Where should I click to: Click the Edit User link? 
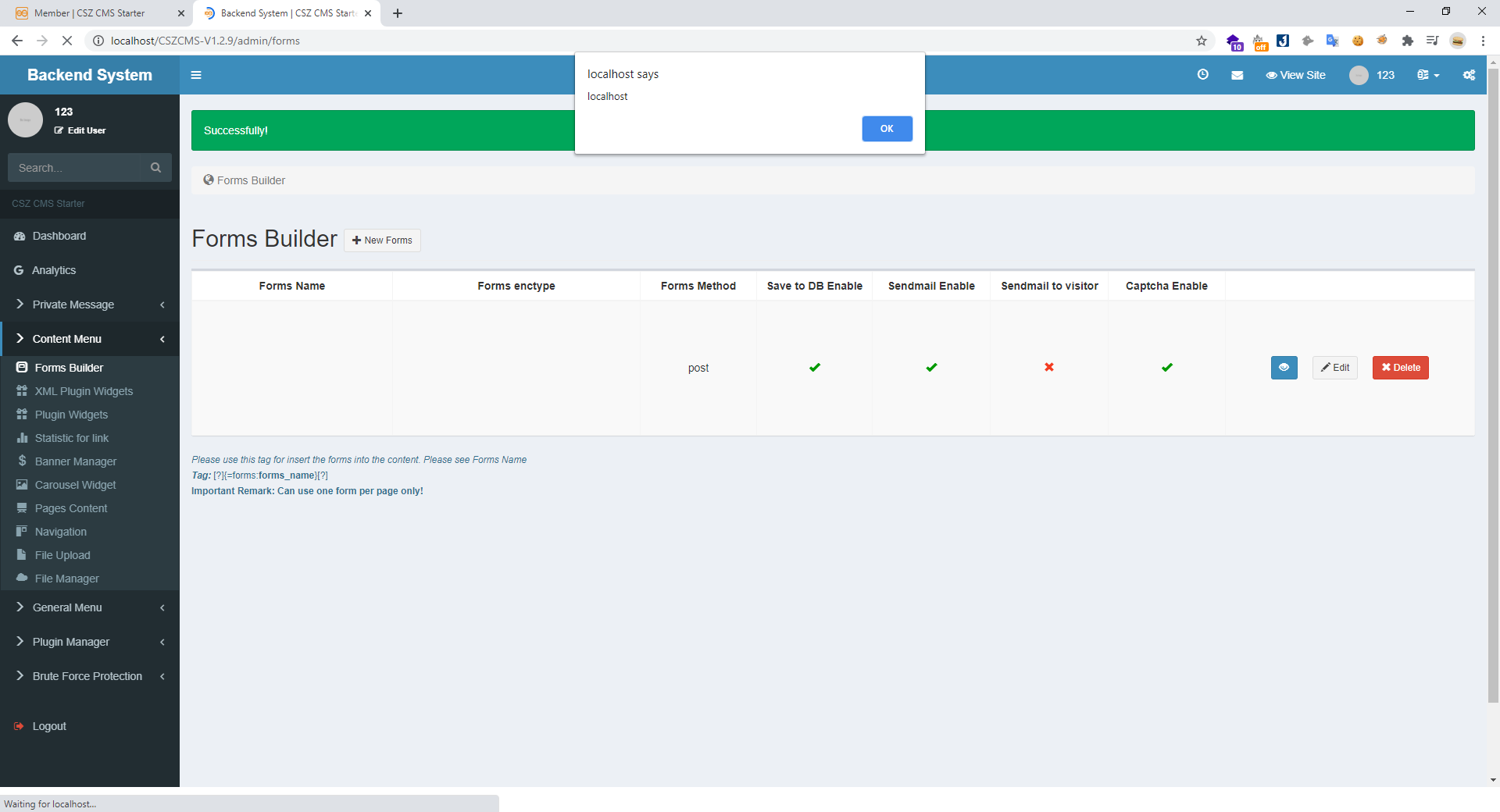pos(80,130)
